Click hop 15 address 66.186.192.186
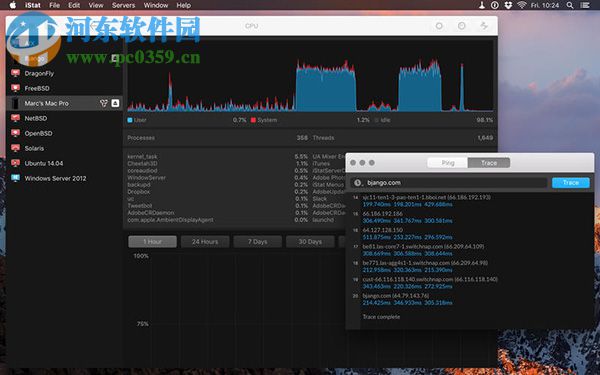This screenshot has height=375, width=600. [x=382, y=214]
